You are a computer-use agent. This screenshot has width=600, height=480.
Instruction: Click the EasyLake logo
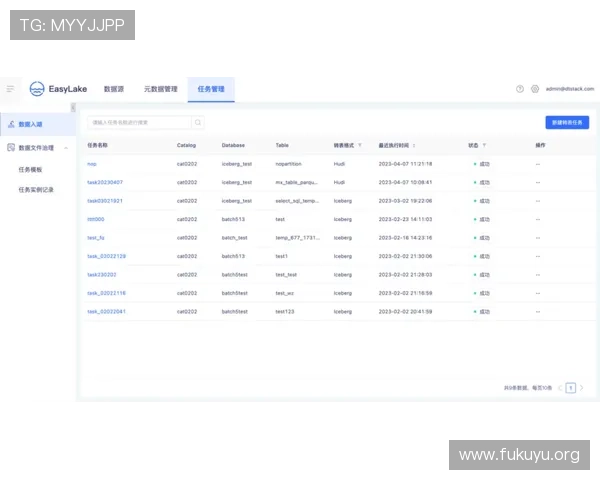coord(58,89)
